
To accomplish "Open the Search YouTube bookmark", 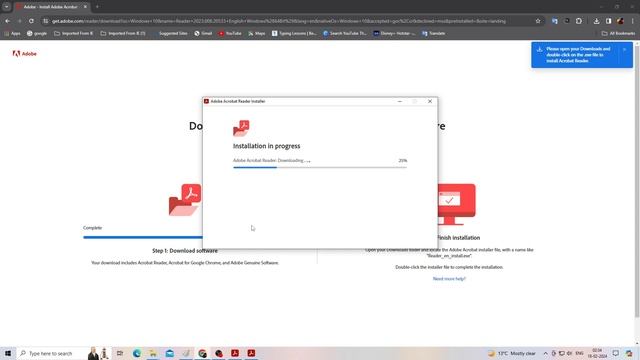I will pos(345,33).
